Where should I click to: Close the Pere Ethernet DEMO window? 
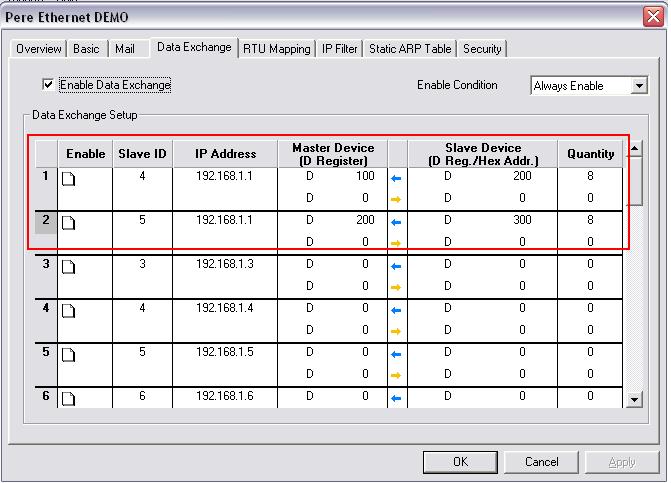point(652,17)
